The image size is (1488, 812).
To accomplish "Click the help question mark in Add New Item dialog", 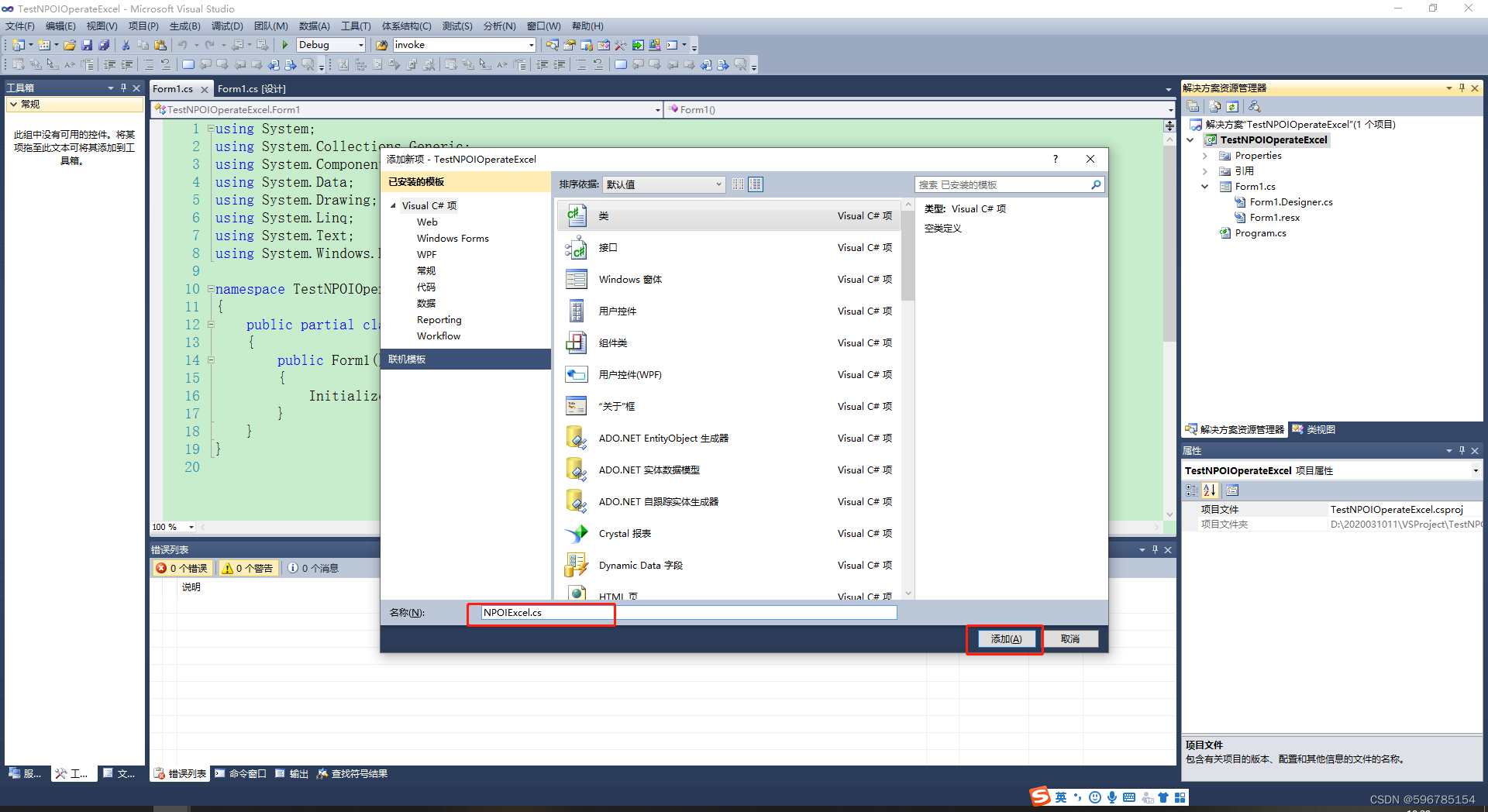I will 1055,159.
